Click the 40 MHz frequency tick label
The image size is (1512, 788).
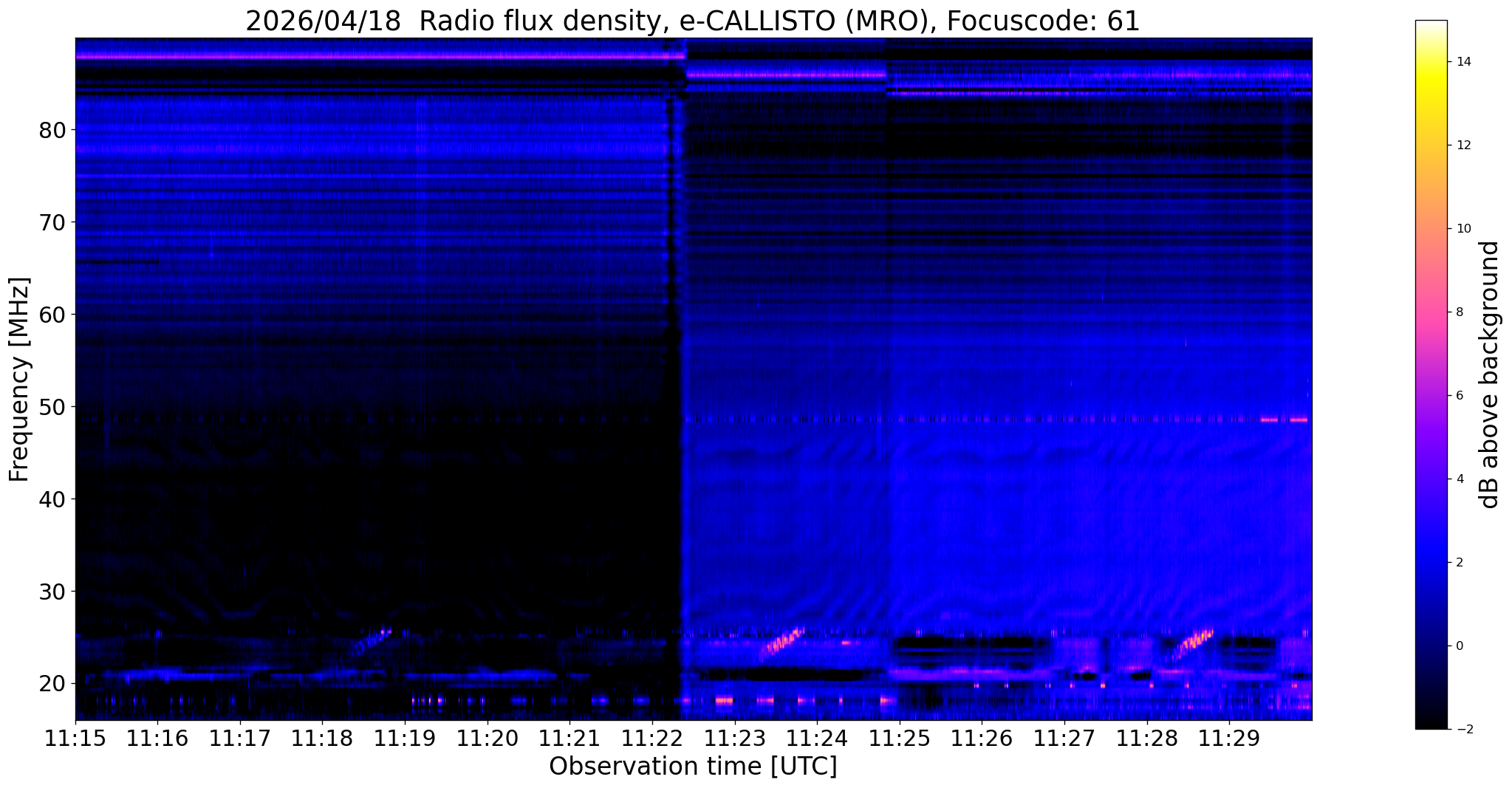coord(52,499)
